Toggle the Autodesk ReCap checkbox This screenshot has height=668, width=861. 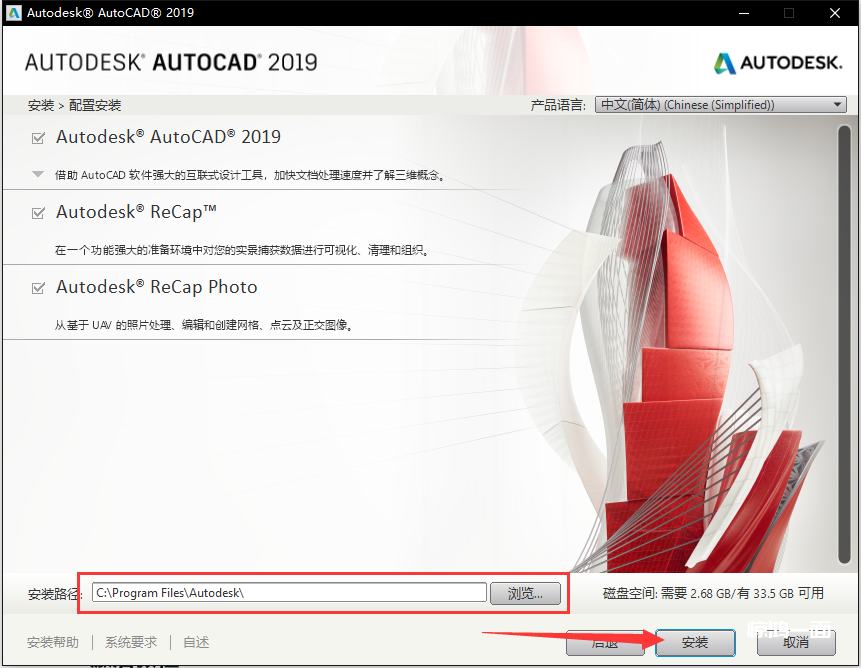point(39,213)
